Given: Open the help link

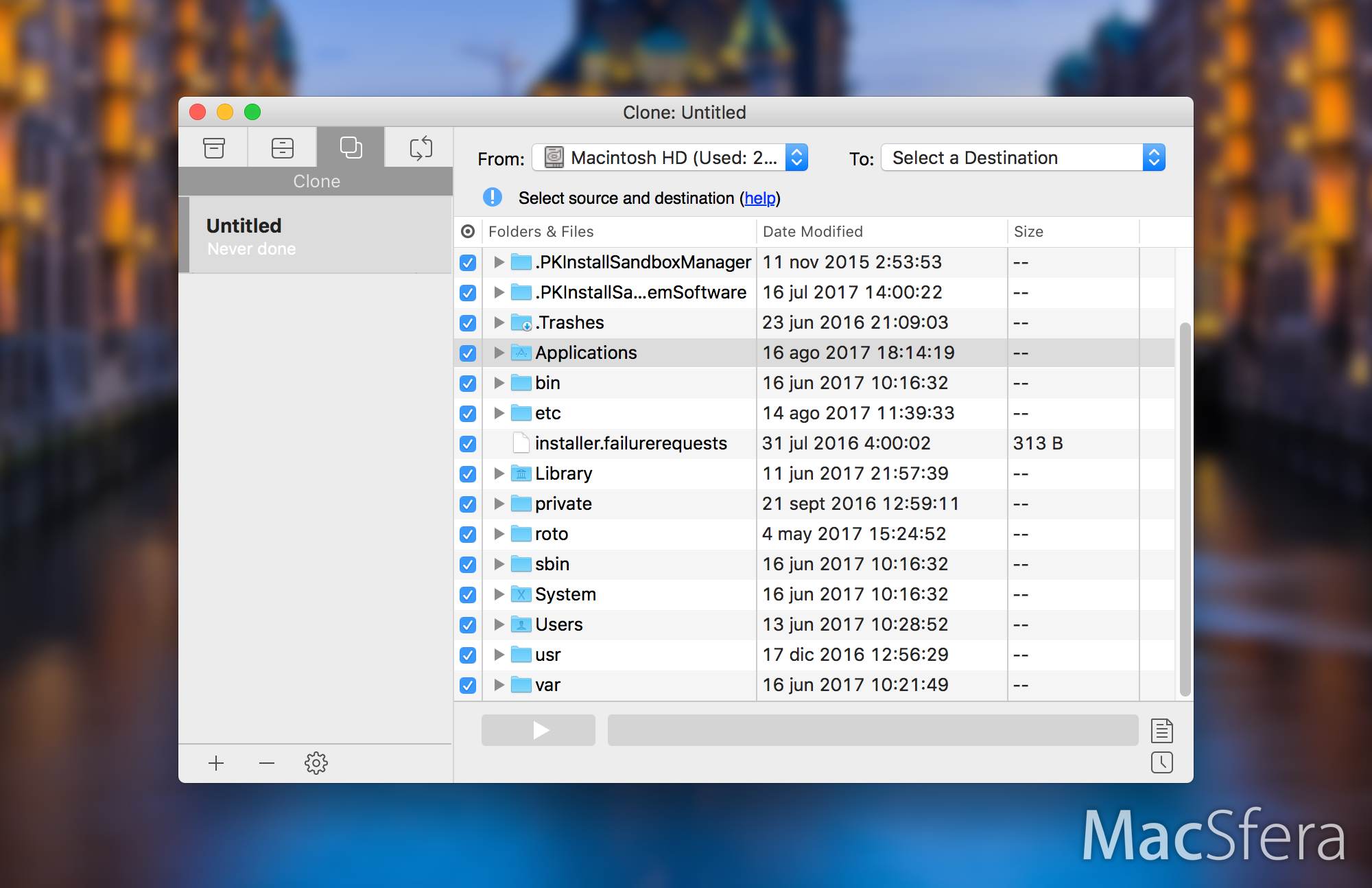Looking at the screenshot, I should coord(759,198).
